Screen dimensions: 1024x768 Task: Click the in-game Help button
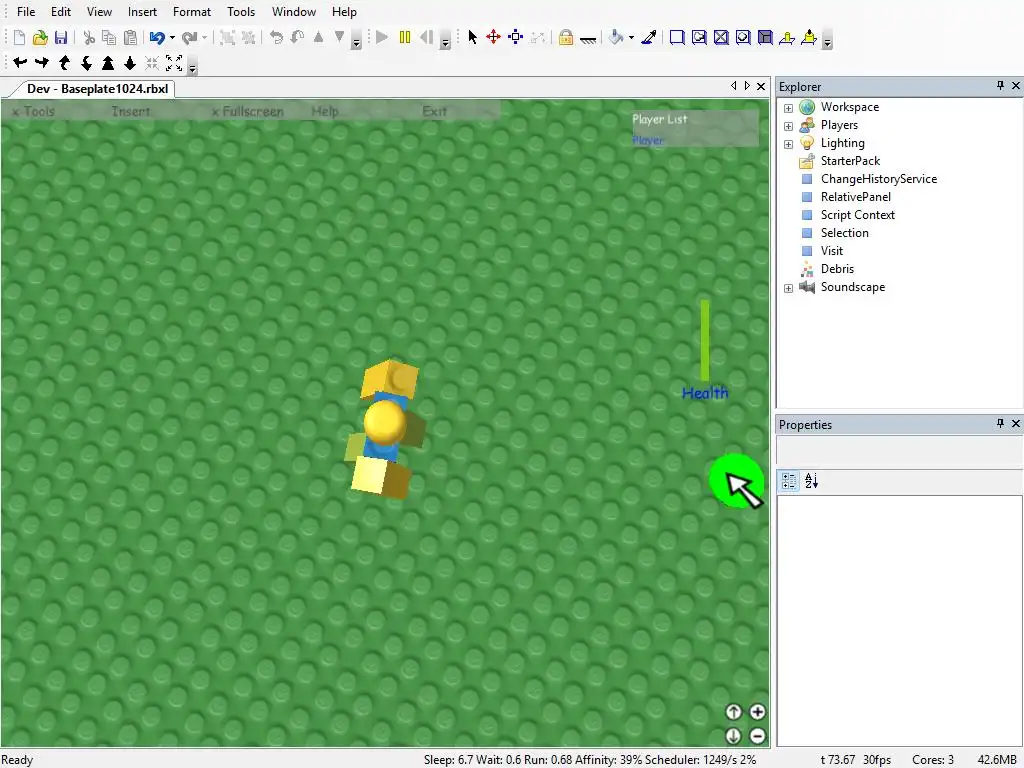(325, 112)
